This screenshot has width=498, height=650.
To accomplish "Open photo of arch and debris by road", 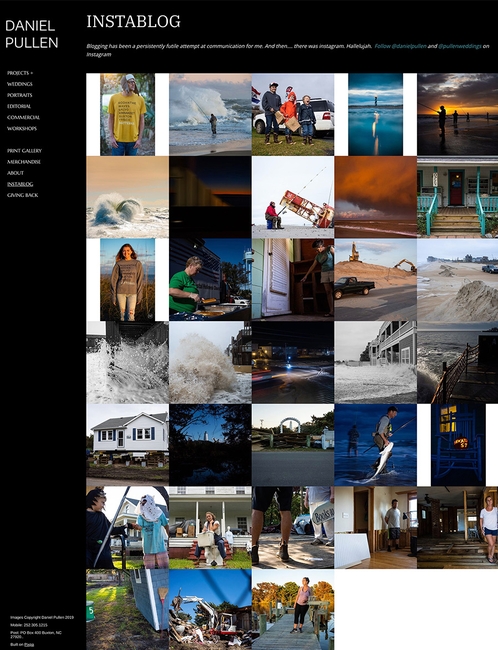I will 293,445.
